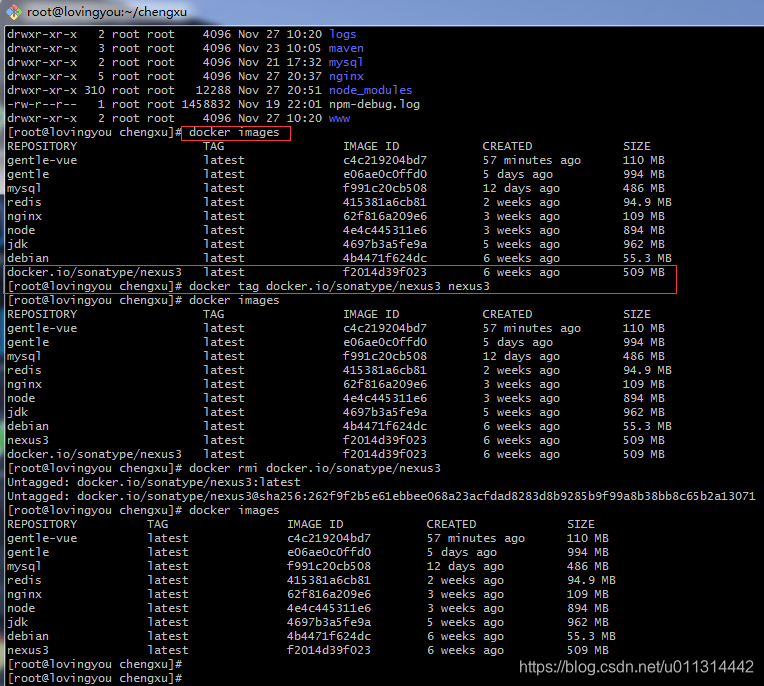Click third table's REPOSITORY header

click(42, 524)
